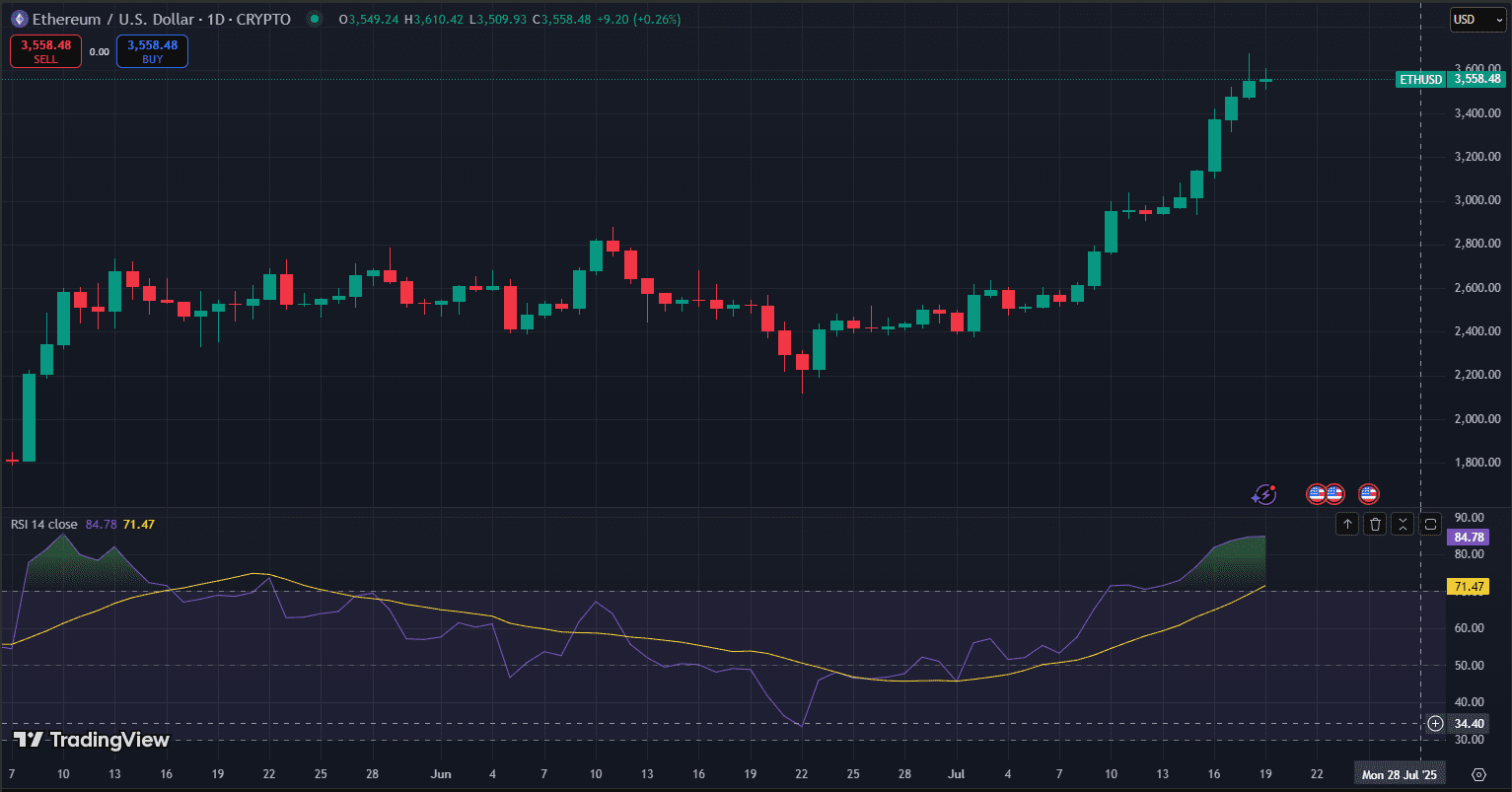
Task: Click the yellow 71.47 RSI axis tag
Action: tap(1470, 587)
